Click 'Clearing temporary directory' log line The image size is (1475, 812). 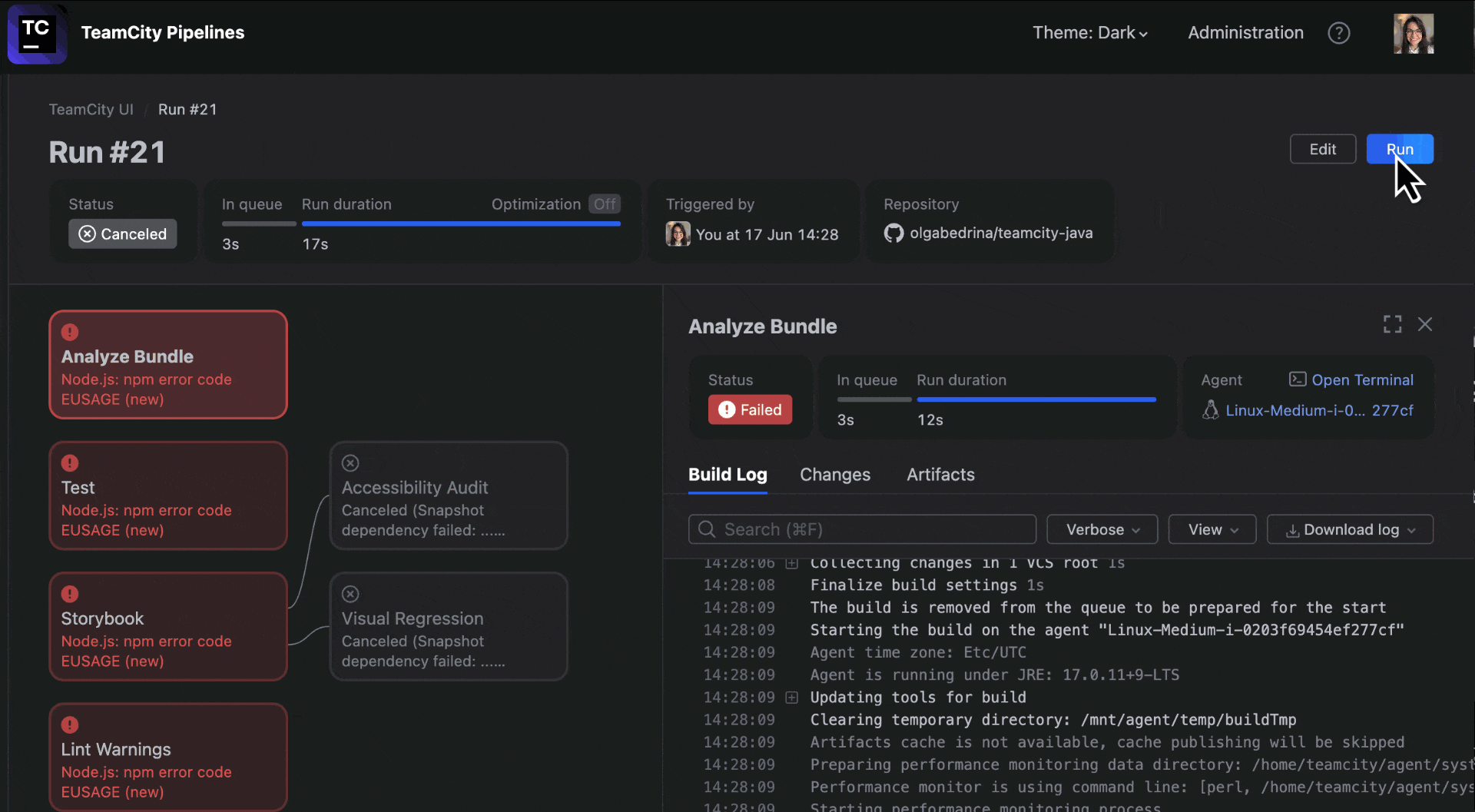click(x=1053, y=720)
